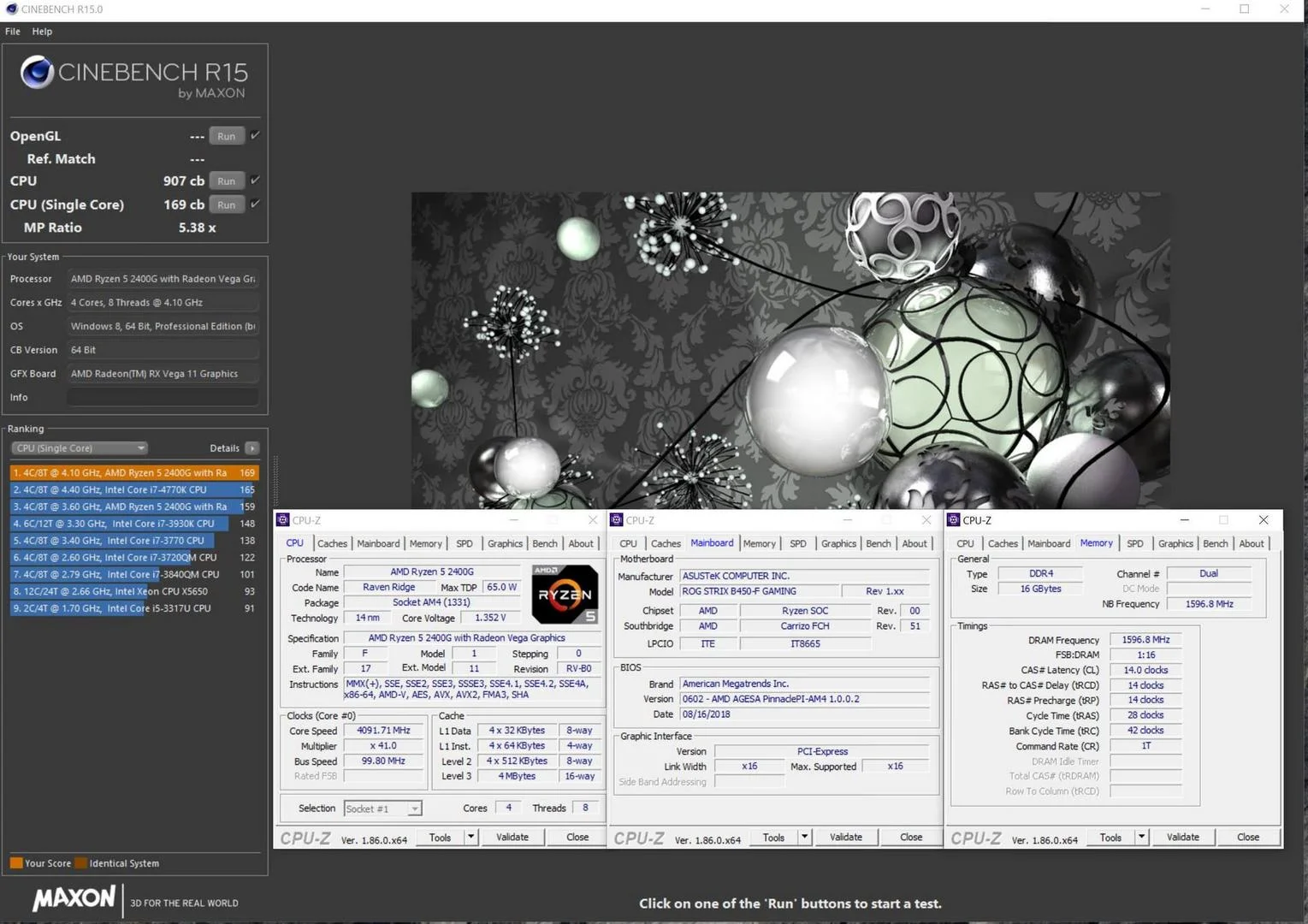Open the Socket #1 selection dropdown
Image resolution: width=1308 pixels, height=924 pixels.
[x=382, y=808]
